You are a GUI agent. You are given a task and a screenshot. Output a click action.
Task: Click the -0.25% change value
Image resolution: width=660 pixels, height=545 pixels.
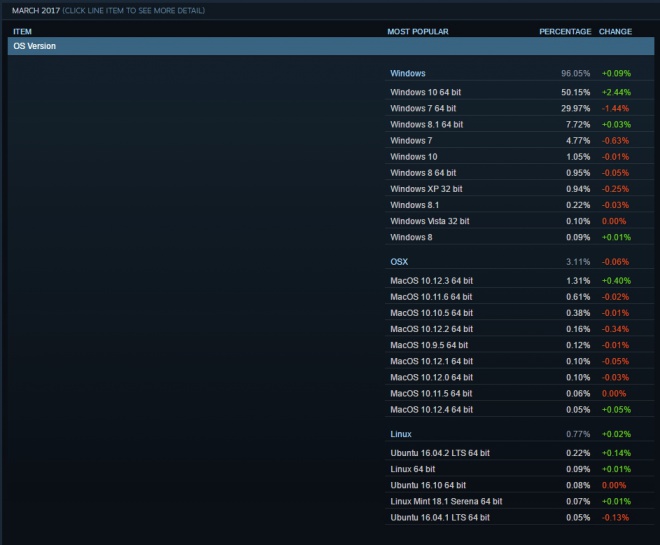[615, 189]
